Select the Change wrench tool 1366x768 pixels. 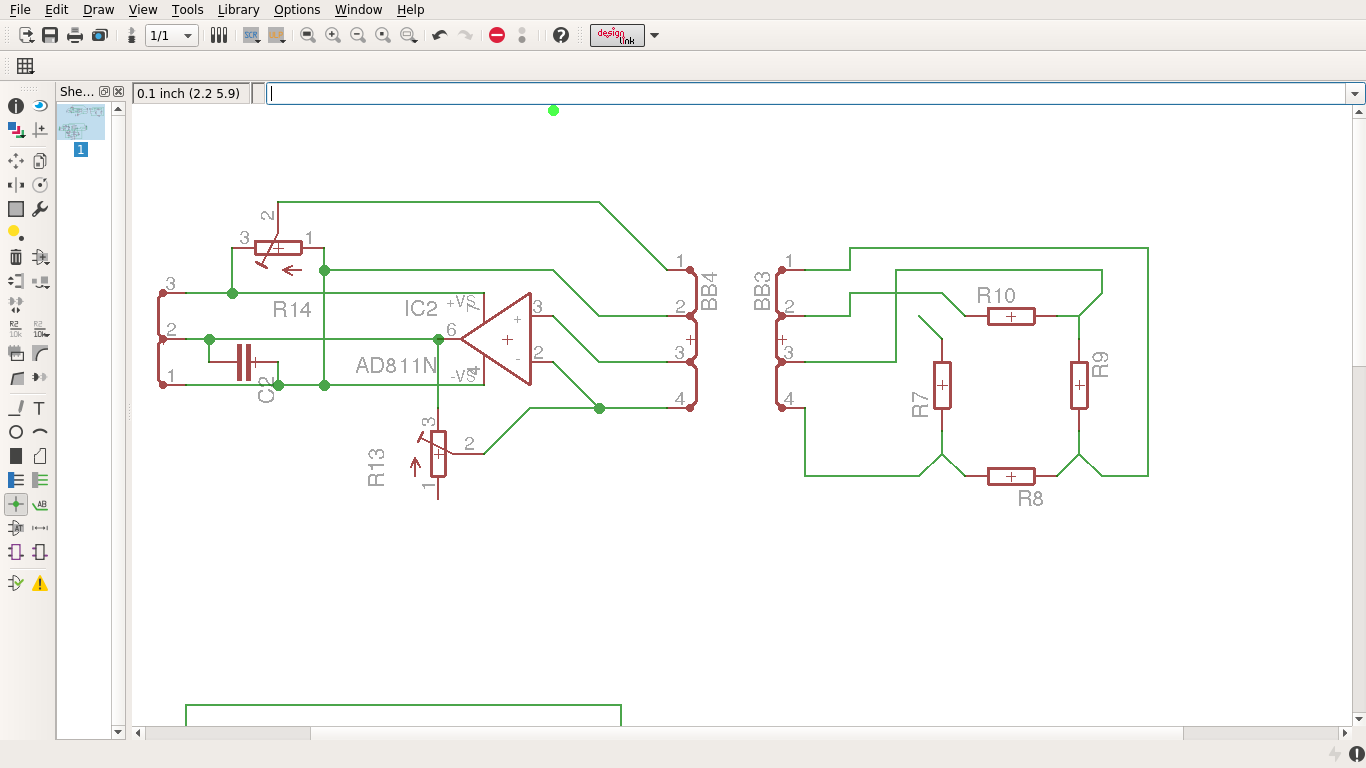pos(40,209)
